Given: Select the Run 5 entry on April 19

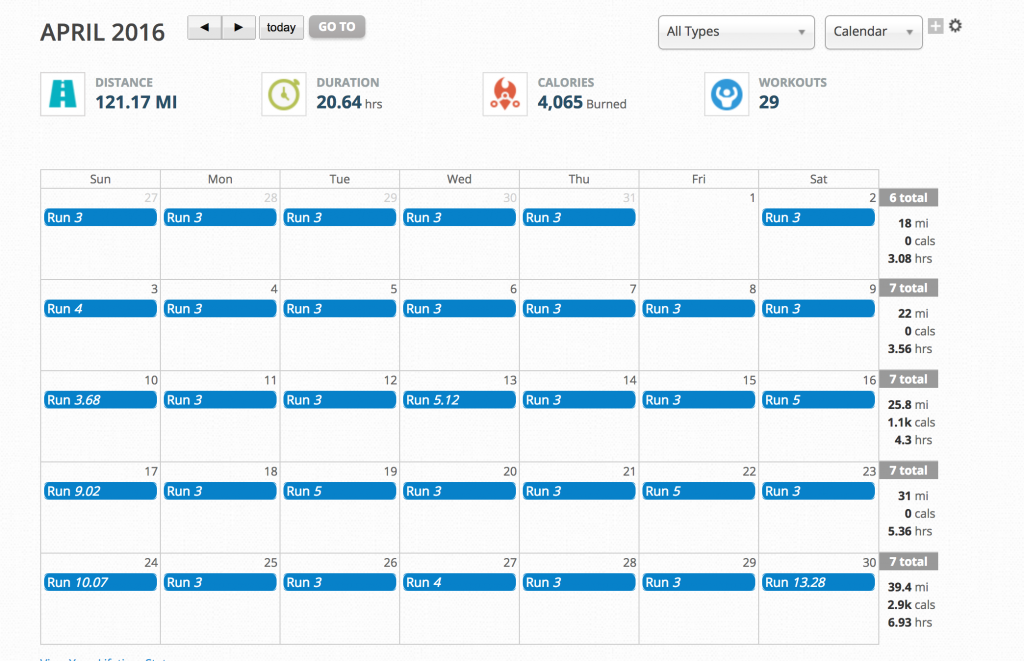Looking at the screenshot, I should (x=340, y=491).
